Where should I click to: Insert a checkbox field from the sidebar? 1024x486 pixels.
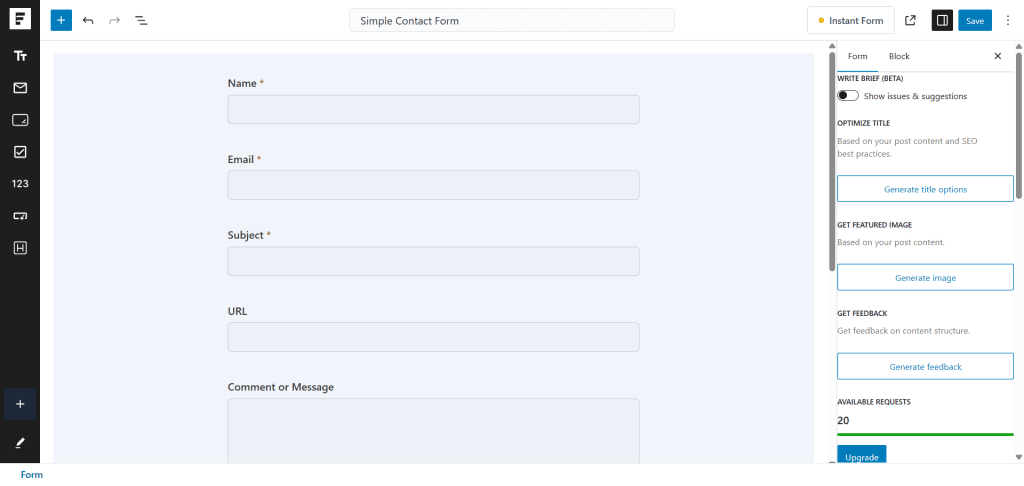pyautogui.click(x=20, y=152)
